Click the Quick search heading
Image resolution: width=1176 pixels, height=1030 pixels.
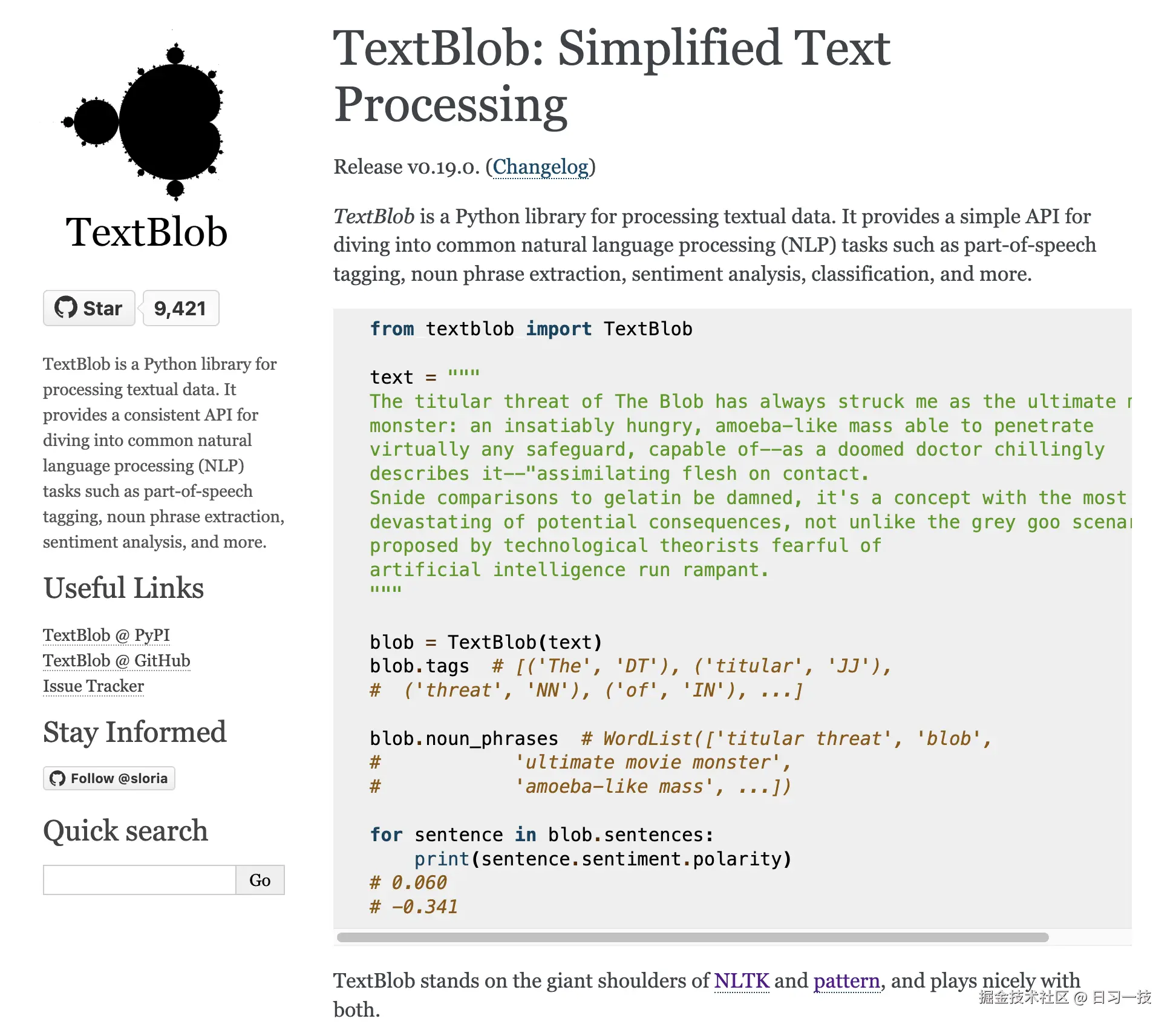click(125, 830)
